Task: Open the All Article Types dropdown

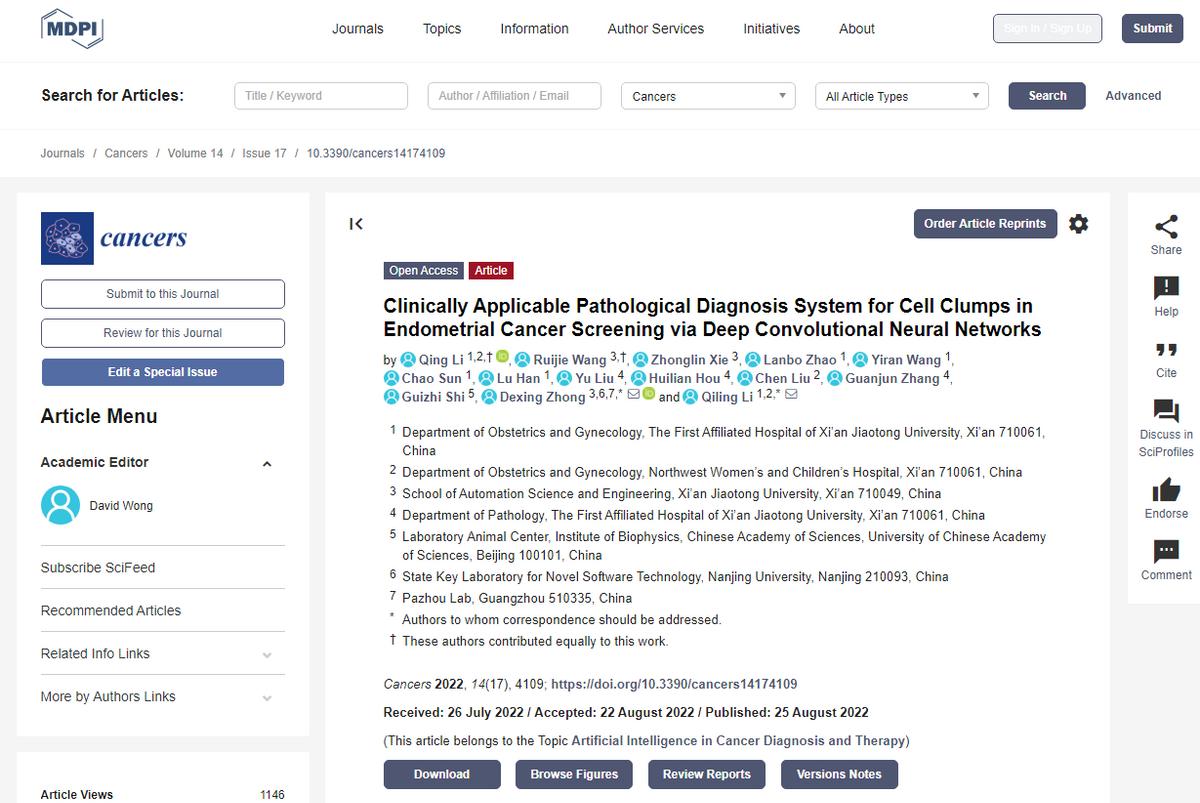Action: point(902,96)
